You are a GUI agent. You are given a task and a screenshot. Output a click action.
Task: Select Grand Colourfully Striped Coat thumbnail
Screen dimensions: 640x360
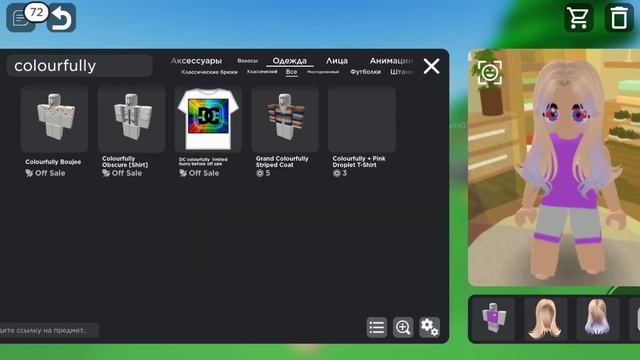(x=285, y=119)
